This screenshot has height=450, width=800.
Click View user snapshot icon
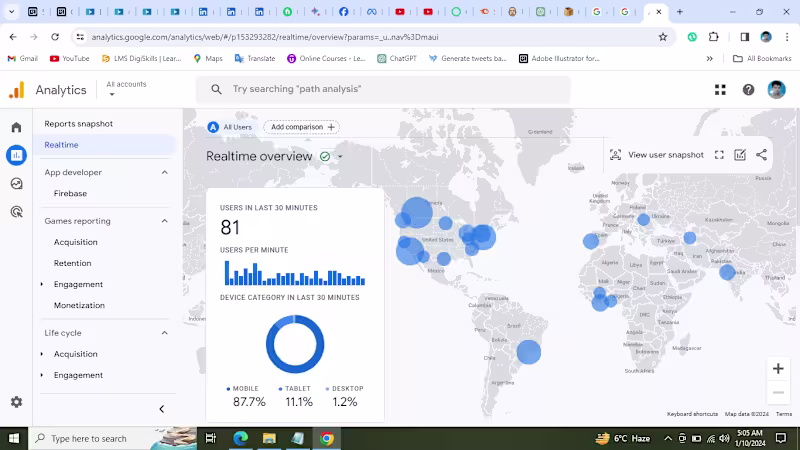pyautogui.click(x=615, y=155)
